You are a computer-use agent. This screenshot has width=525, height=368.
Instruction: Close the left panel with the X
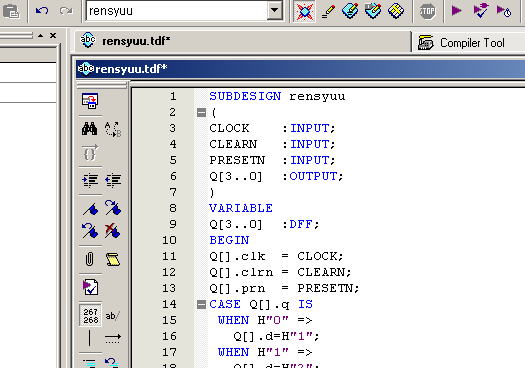point(53,35)
